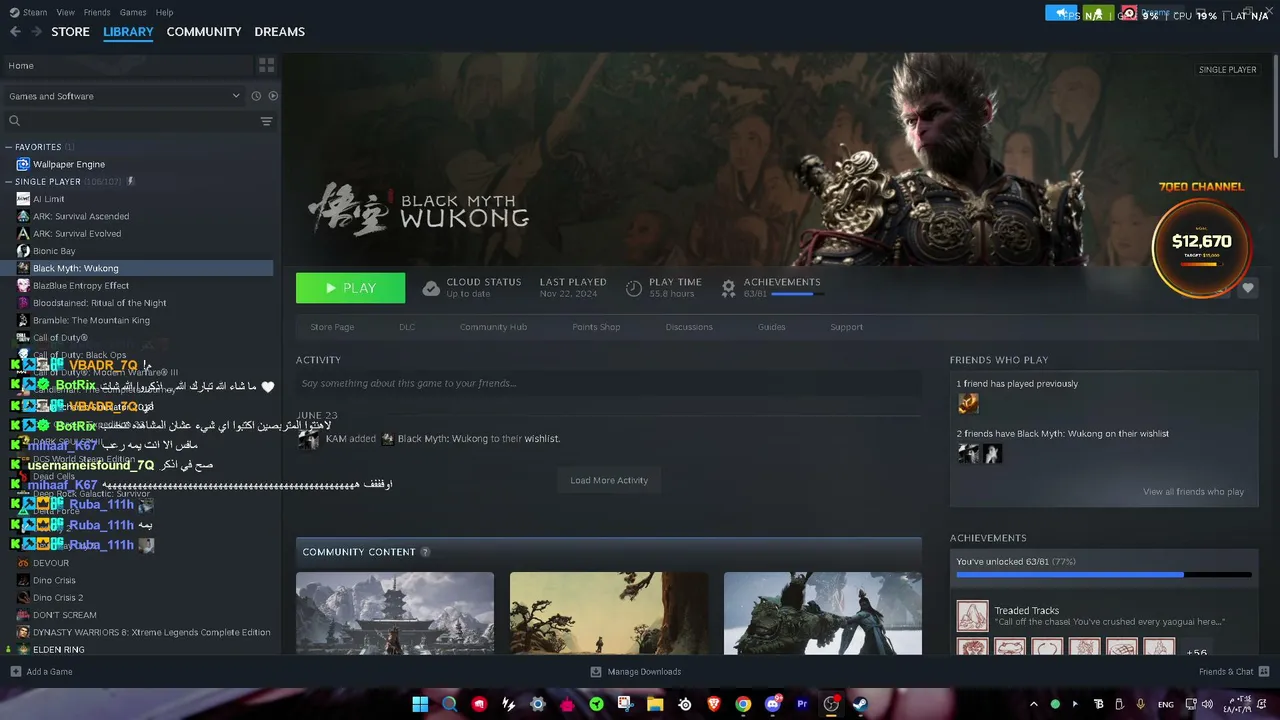Open the Friends menu
This screenshot has width=1280, height=720.
pyautogui.click(x=97, y=12)
